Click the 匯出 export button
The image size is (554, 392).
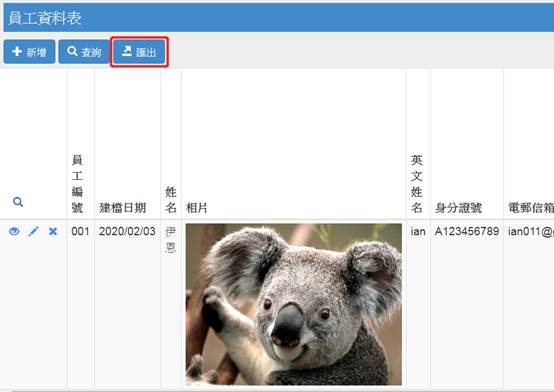[139, 52]
